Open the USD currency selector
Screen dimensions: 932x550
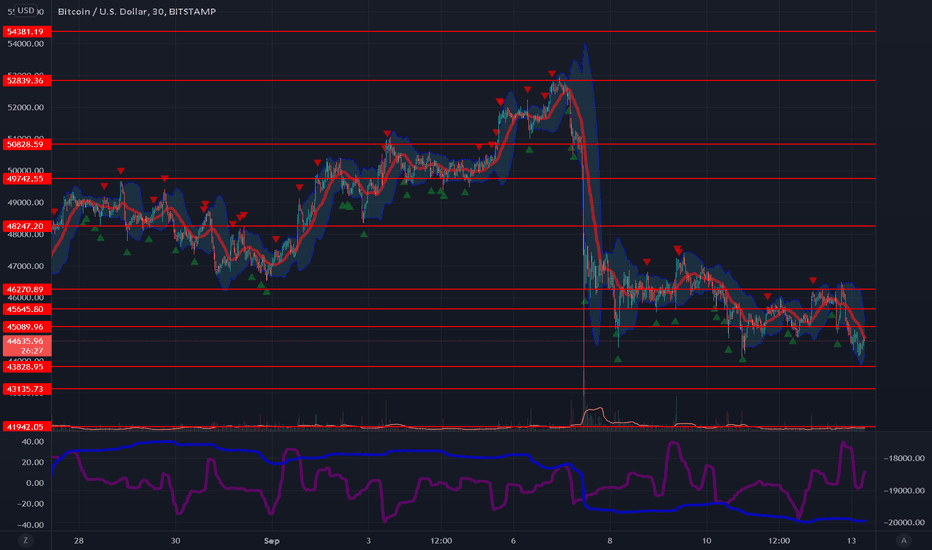[25, 10]
